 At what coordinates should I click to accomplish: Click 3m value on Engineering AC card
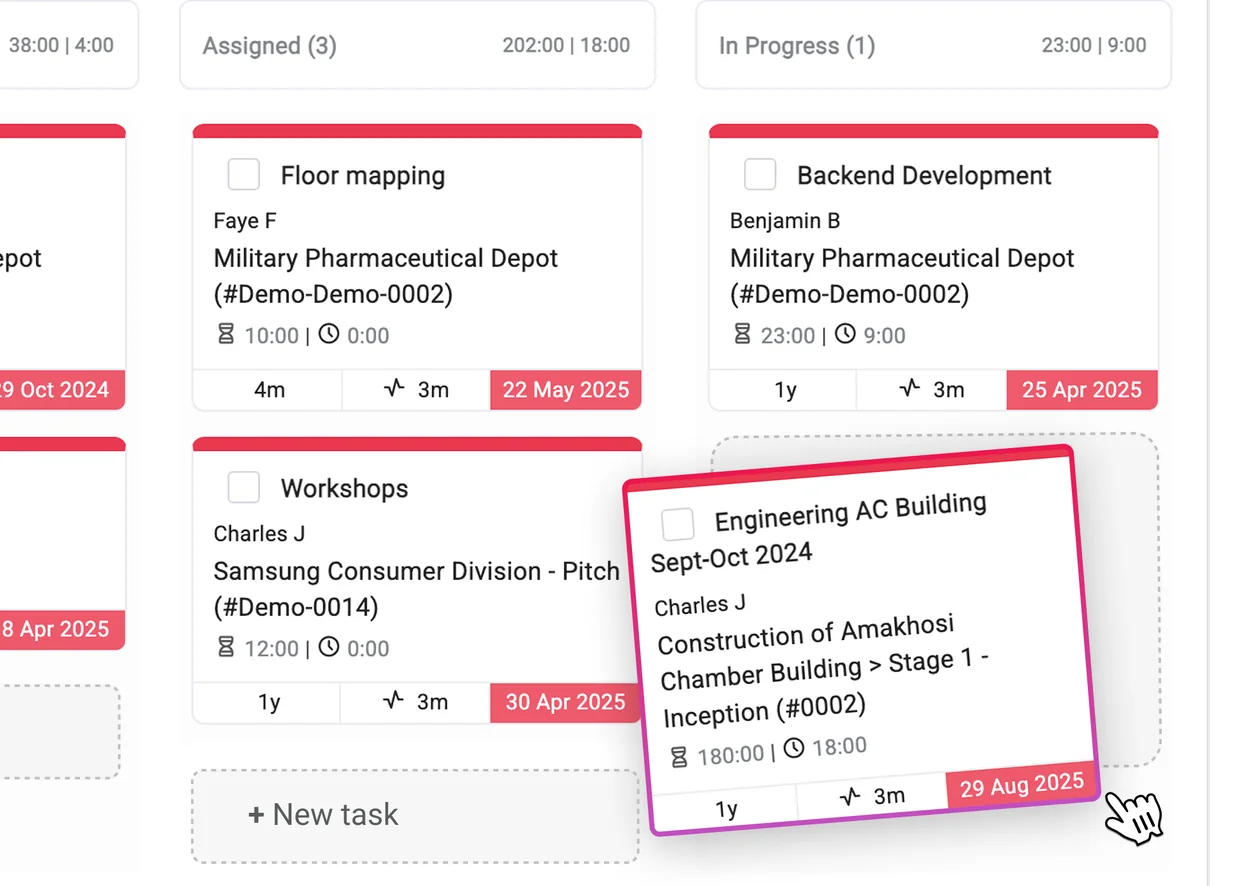(x=889, y=796)
